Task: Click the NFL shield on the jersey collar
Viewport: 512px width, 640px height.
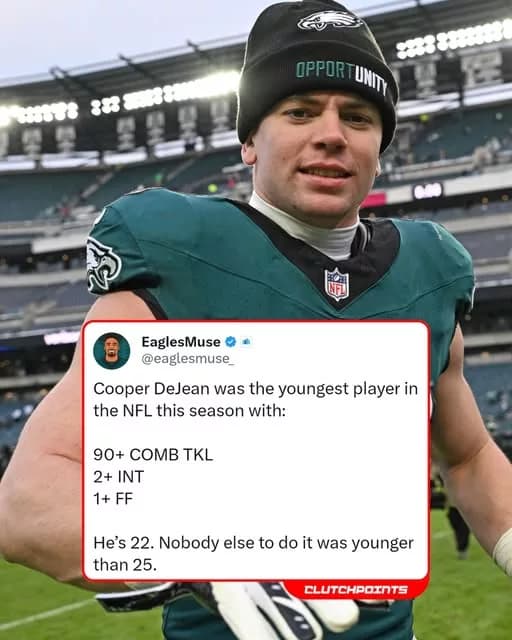Action: click(x=337, y=284)
